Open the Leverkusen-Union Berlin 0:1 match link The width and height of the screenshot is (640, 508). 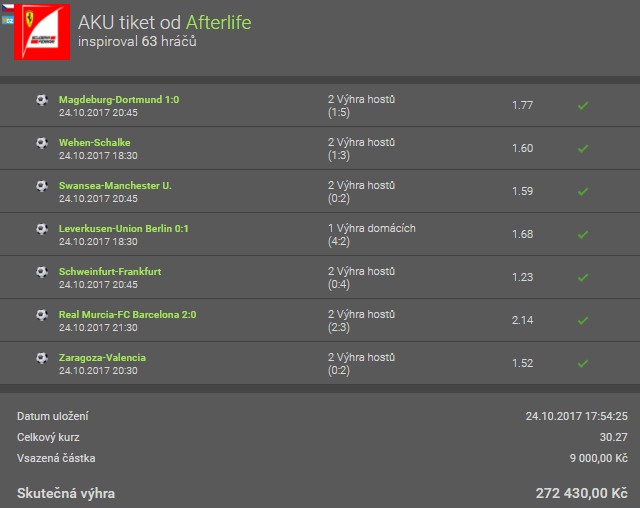coord(124,229)
